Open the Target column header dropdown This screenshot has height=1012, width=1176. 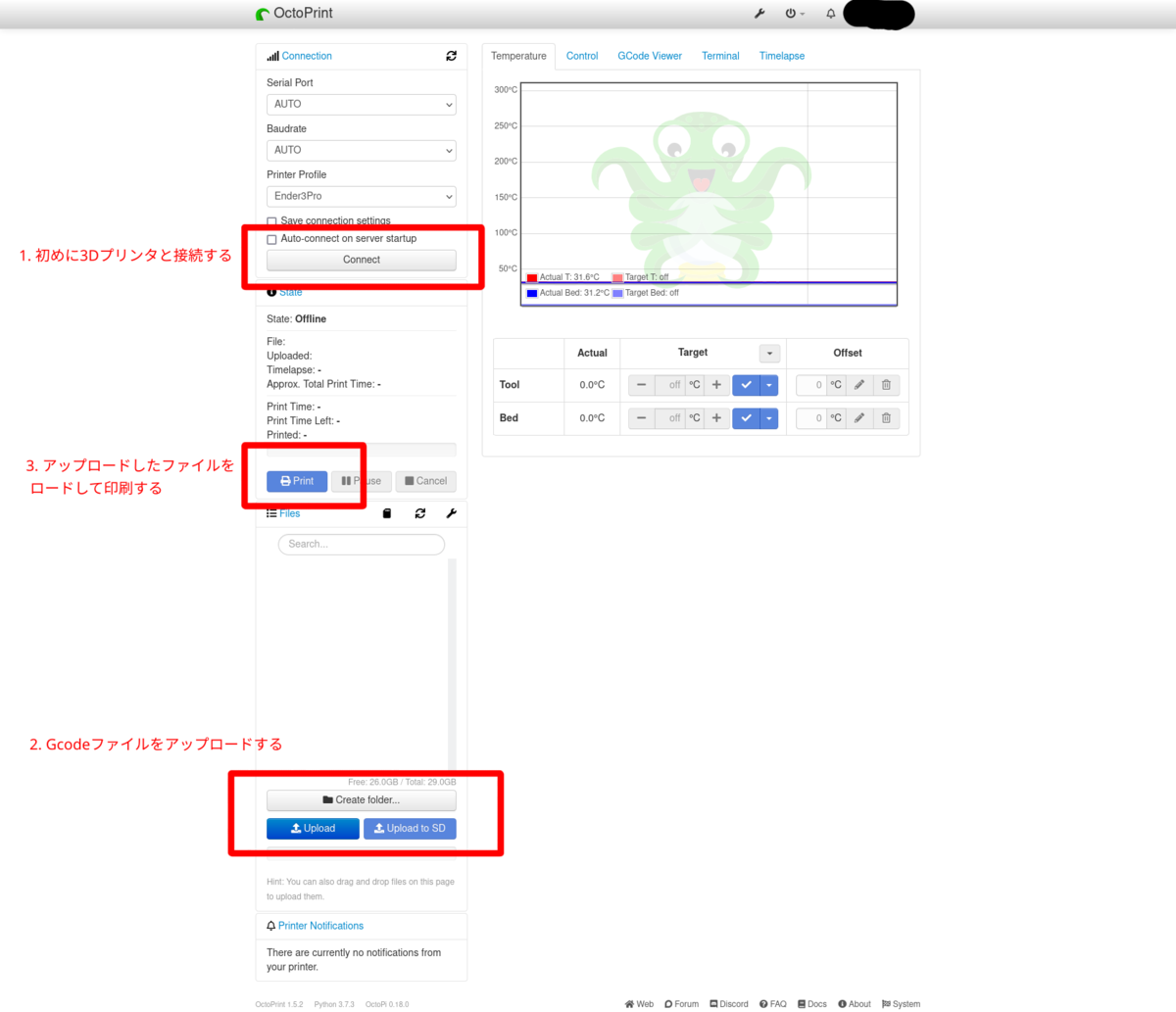[x=770, y=354]
